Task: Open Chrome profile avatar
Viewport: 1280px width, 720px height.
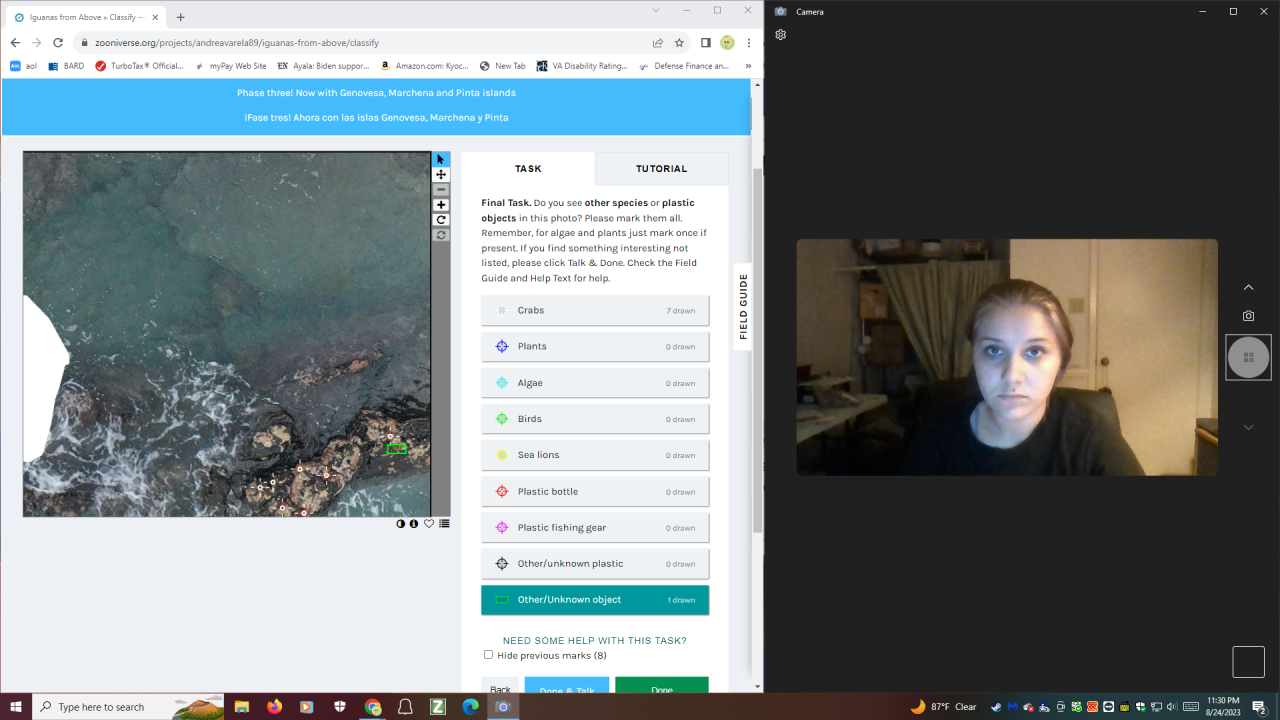Action: tap(727, 43)
